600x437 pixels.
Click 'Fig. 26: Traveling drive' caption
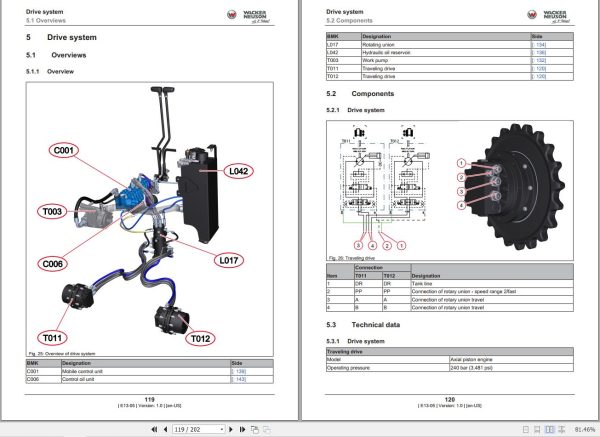(x=352, y=258)
